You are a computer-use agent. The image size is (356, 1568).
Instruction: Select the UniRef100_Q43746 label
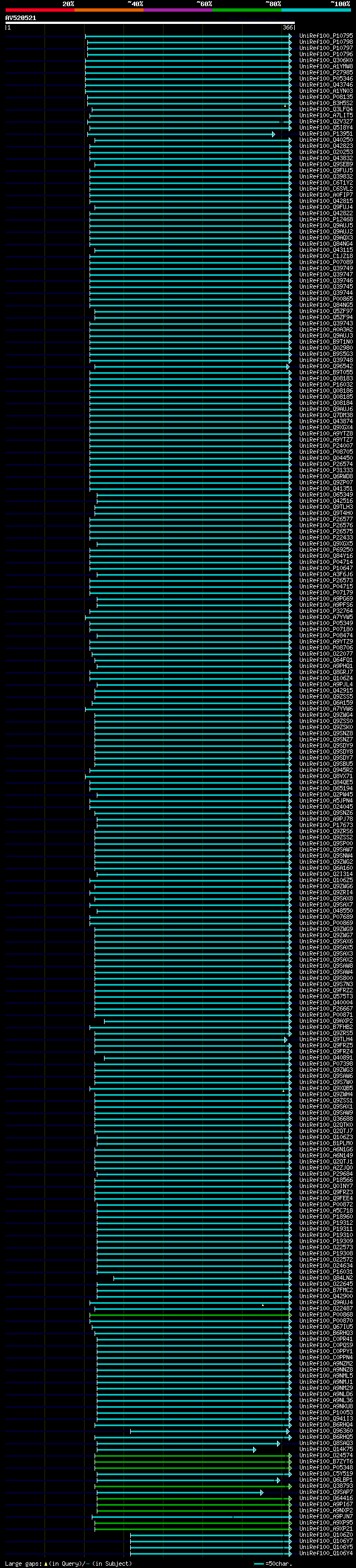pos(325,85)
